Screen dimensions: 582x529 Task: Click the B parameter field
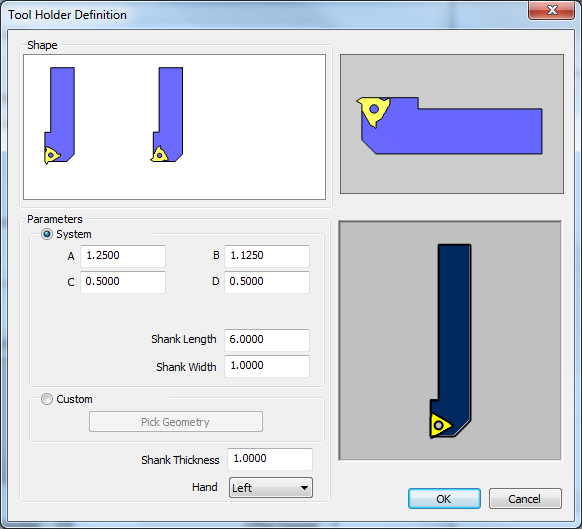click(267, 256)
